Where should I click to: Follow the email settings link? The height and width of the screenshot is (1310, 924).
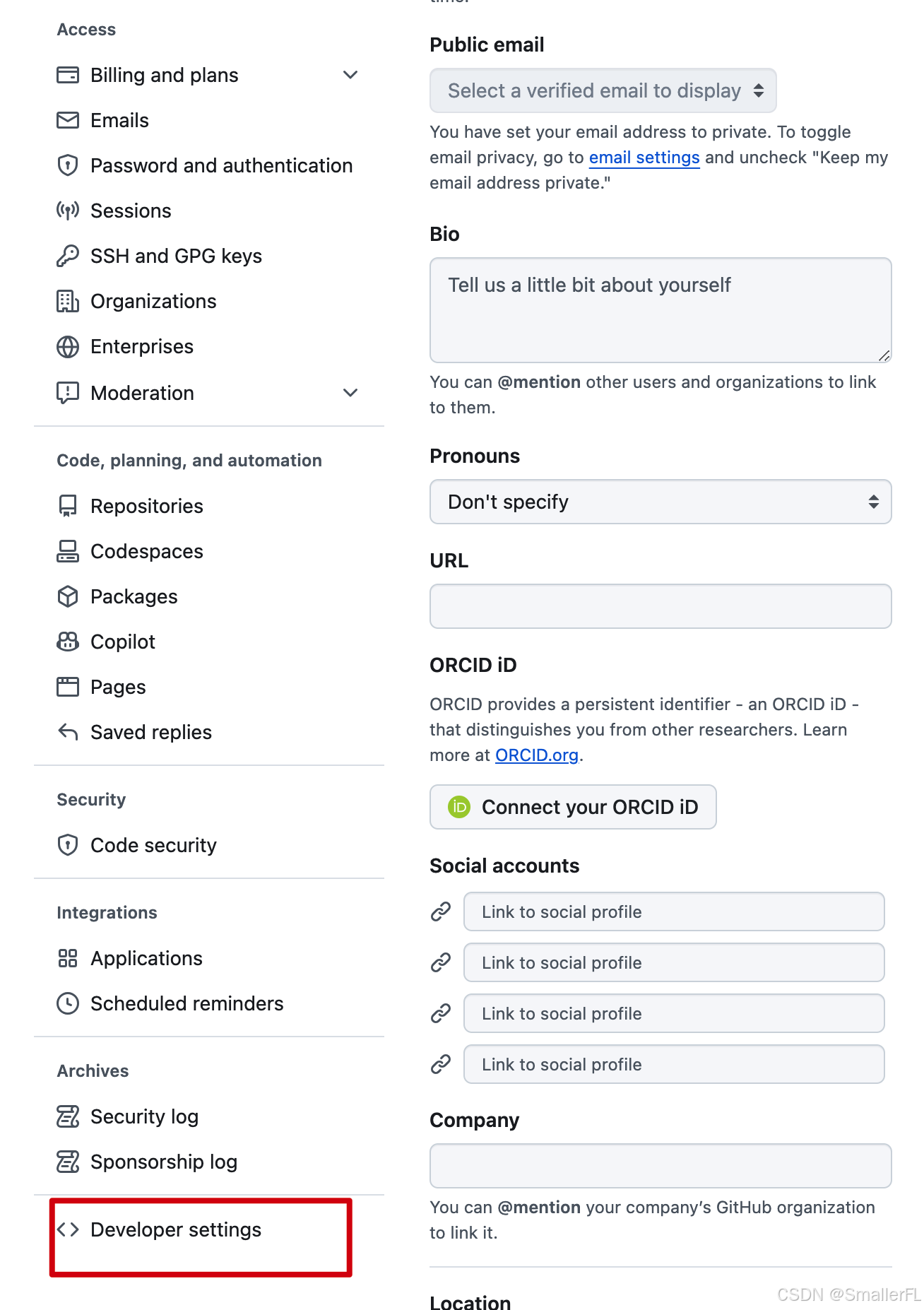644,158
